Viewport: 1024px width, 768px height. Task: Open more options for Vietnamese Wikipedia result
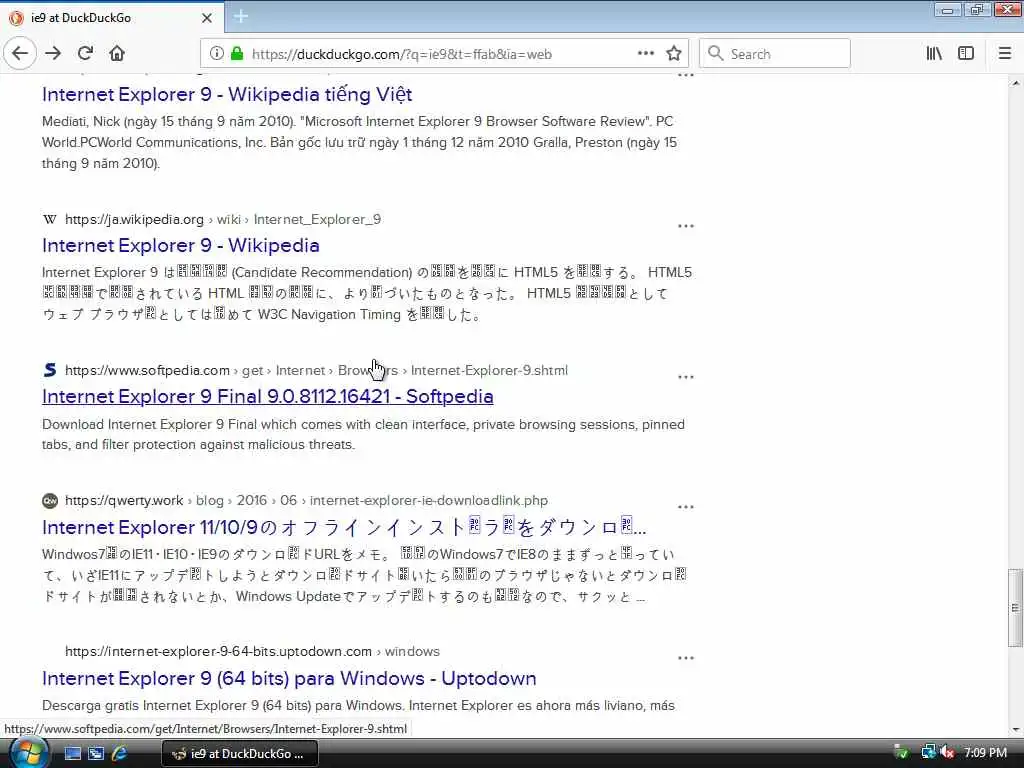pos(686,76)
